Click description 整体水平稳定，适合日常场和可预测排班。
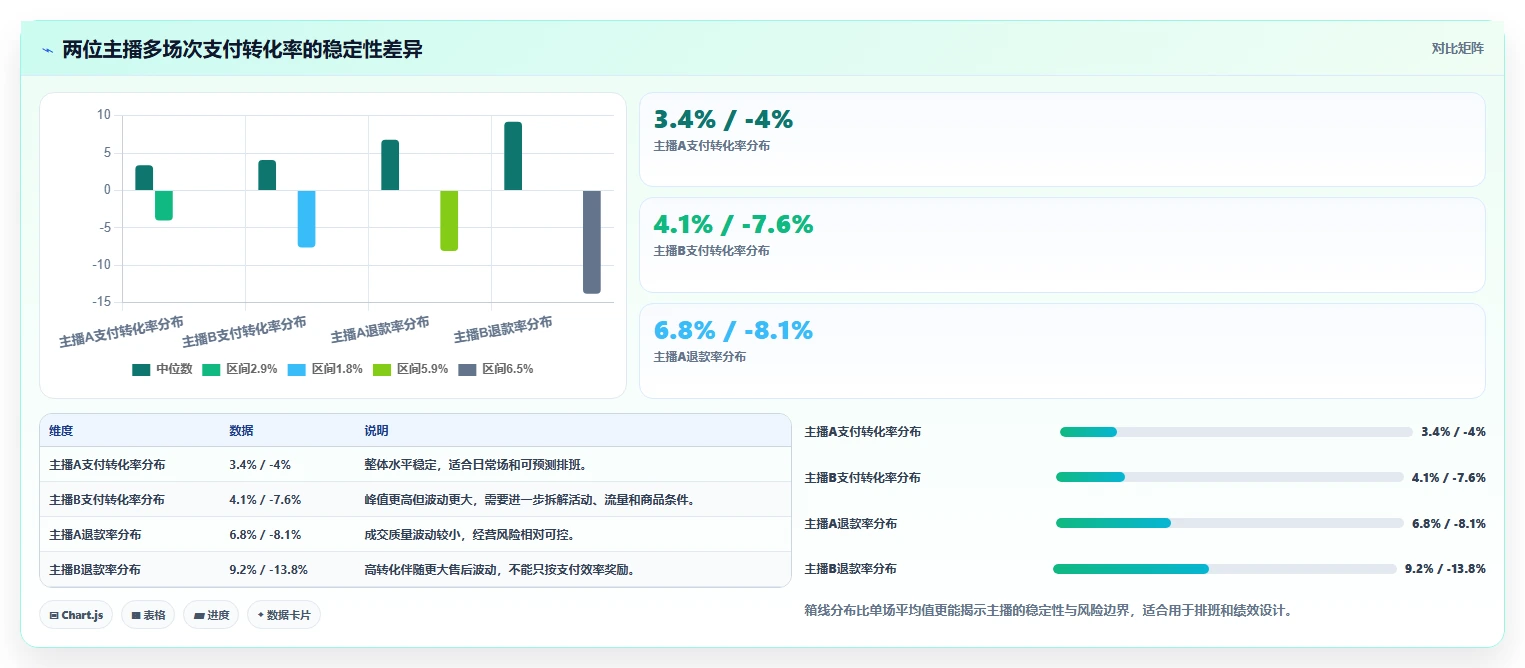 (x=475, y=465)
